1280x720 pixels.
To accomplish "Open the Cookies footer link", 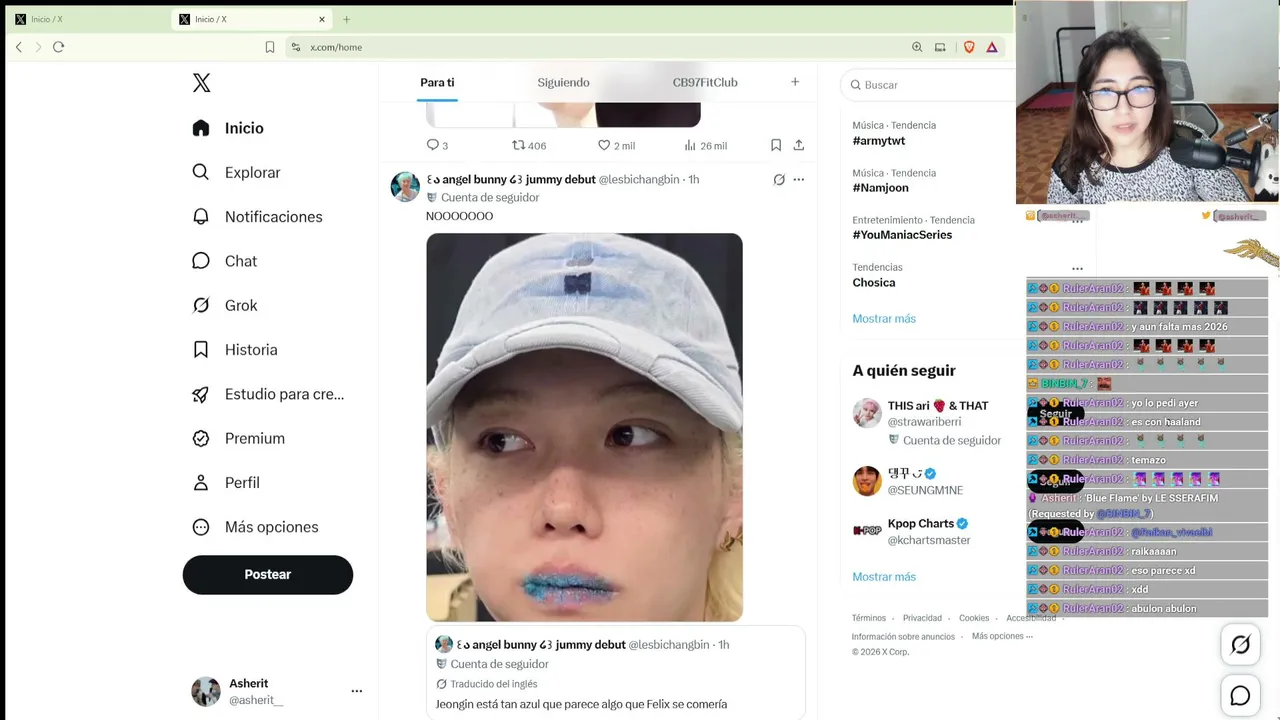I will 974,618.
